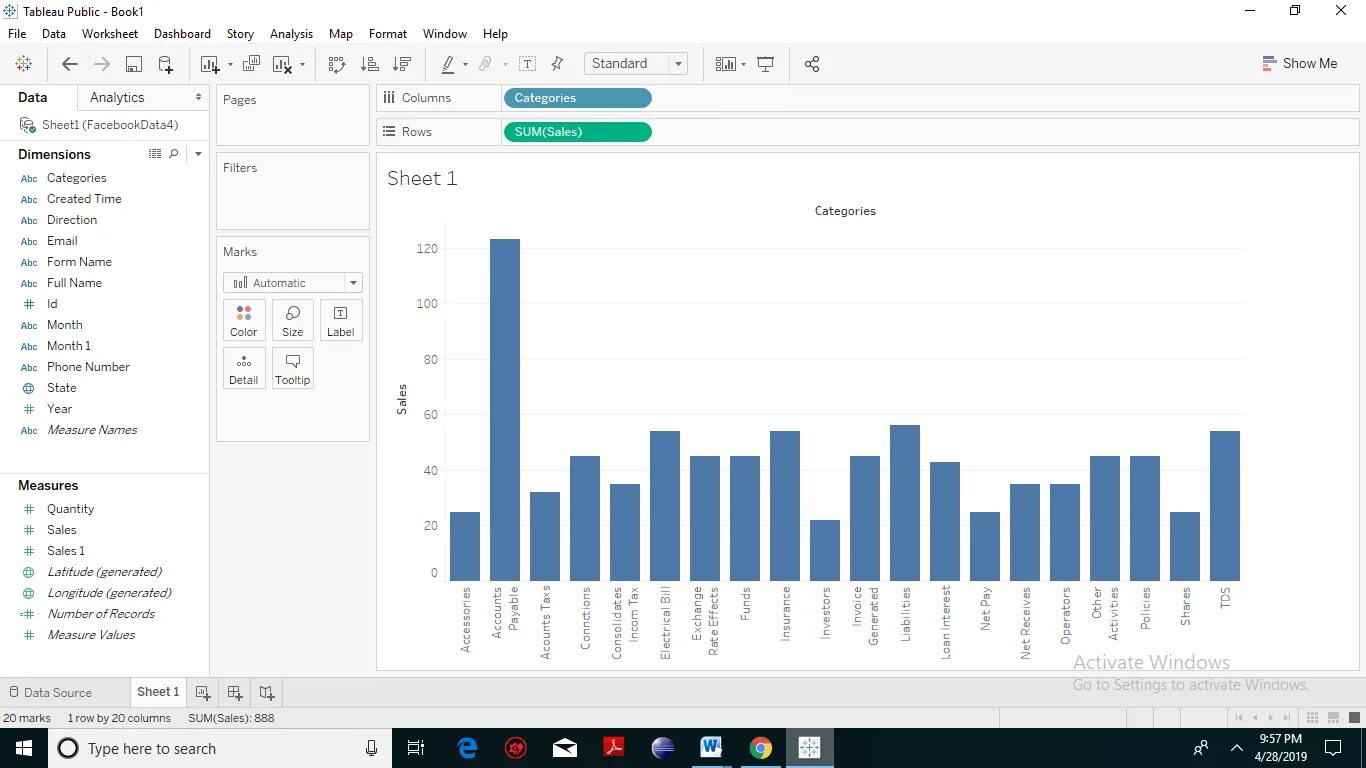Click the Sheet 1 title text
This screenshot has height=768, width=1366.
tap(422, 179)
